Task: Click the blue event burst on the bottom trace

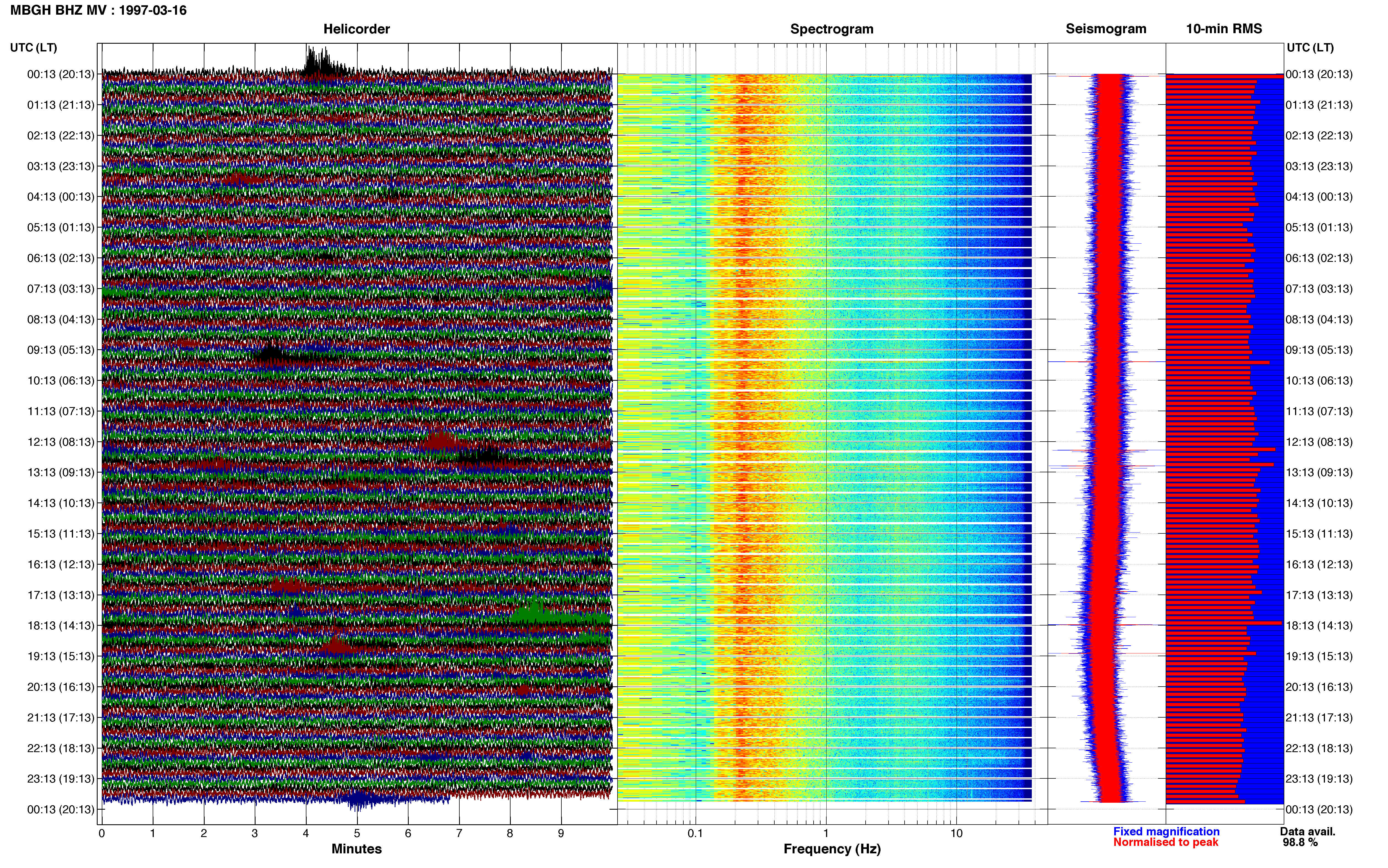Action: click(359, 799)
